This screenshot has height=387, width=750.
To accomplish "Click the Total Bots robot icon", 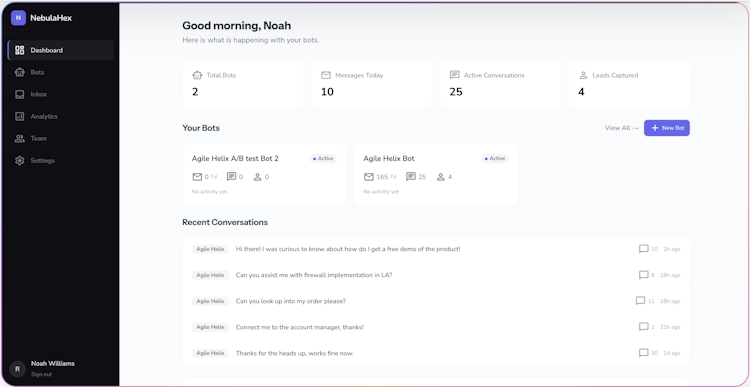I will pos(197,75).
